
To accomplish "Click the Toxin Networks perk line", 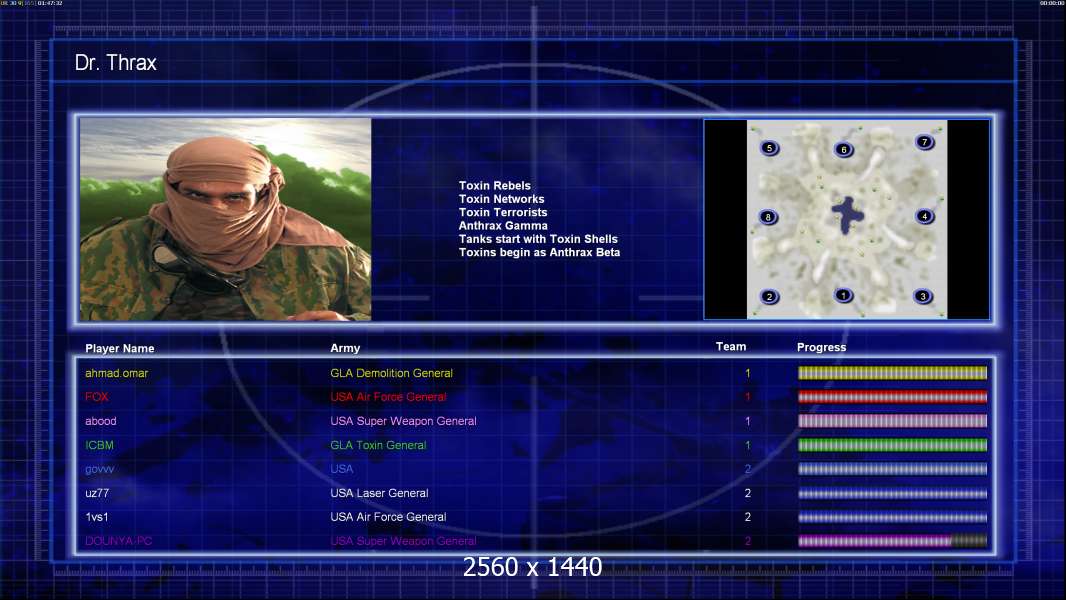I will pyautogui.click(x=501, y=199).
